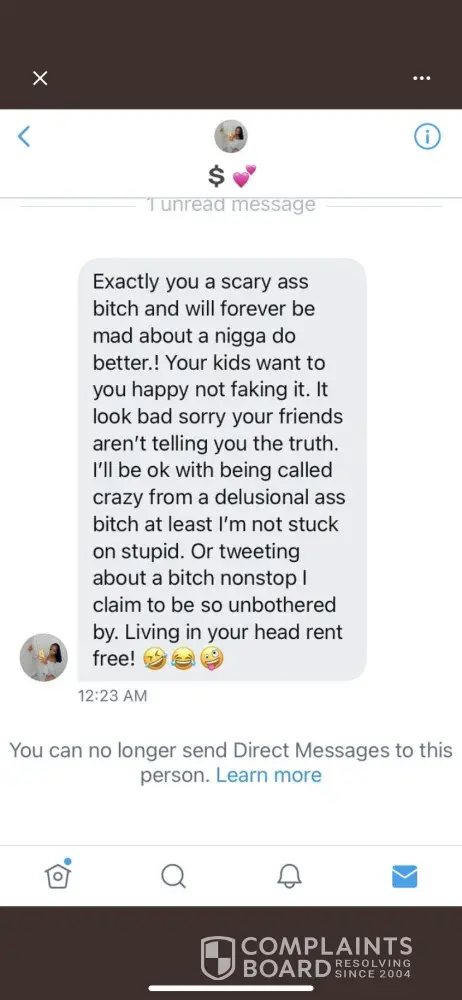Open the Search magnifier tab
Screen dimensions: 462x1000
(x=173, y=876)
